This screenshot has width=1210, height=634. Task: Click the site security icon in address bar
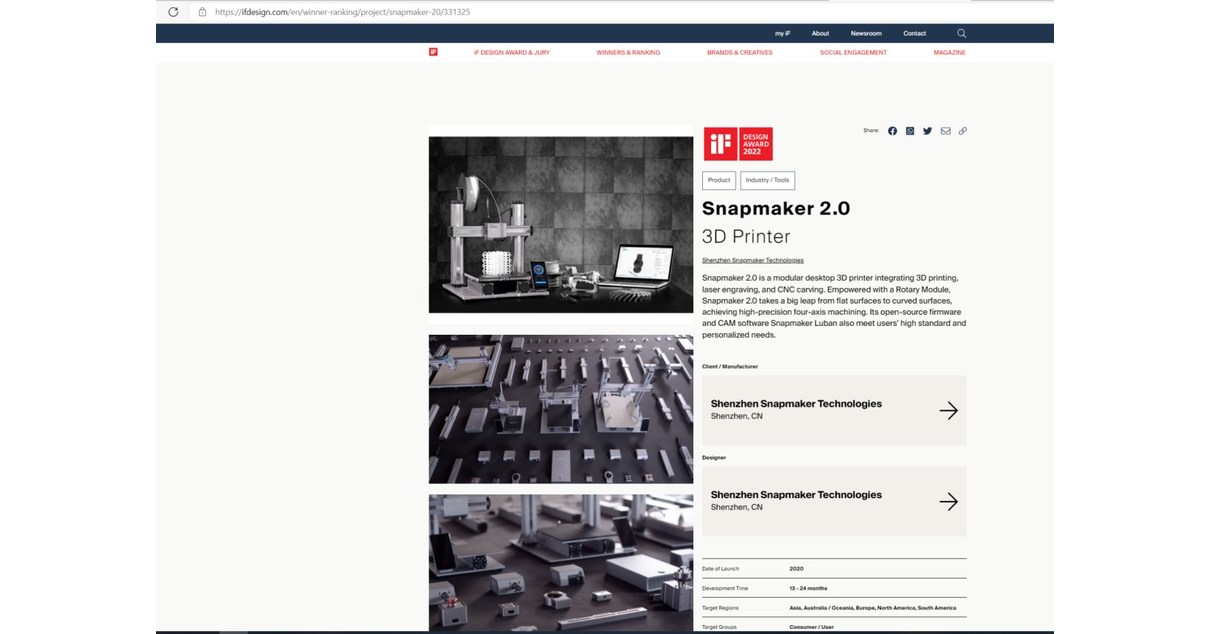click(x=202, y=12)
